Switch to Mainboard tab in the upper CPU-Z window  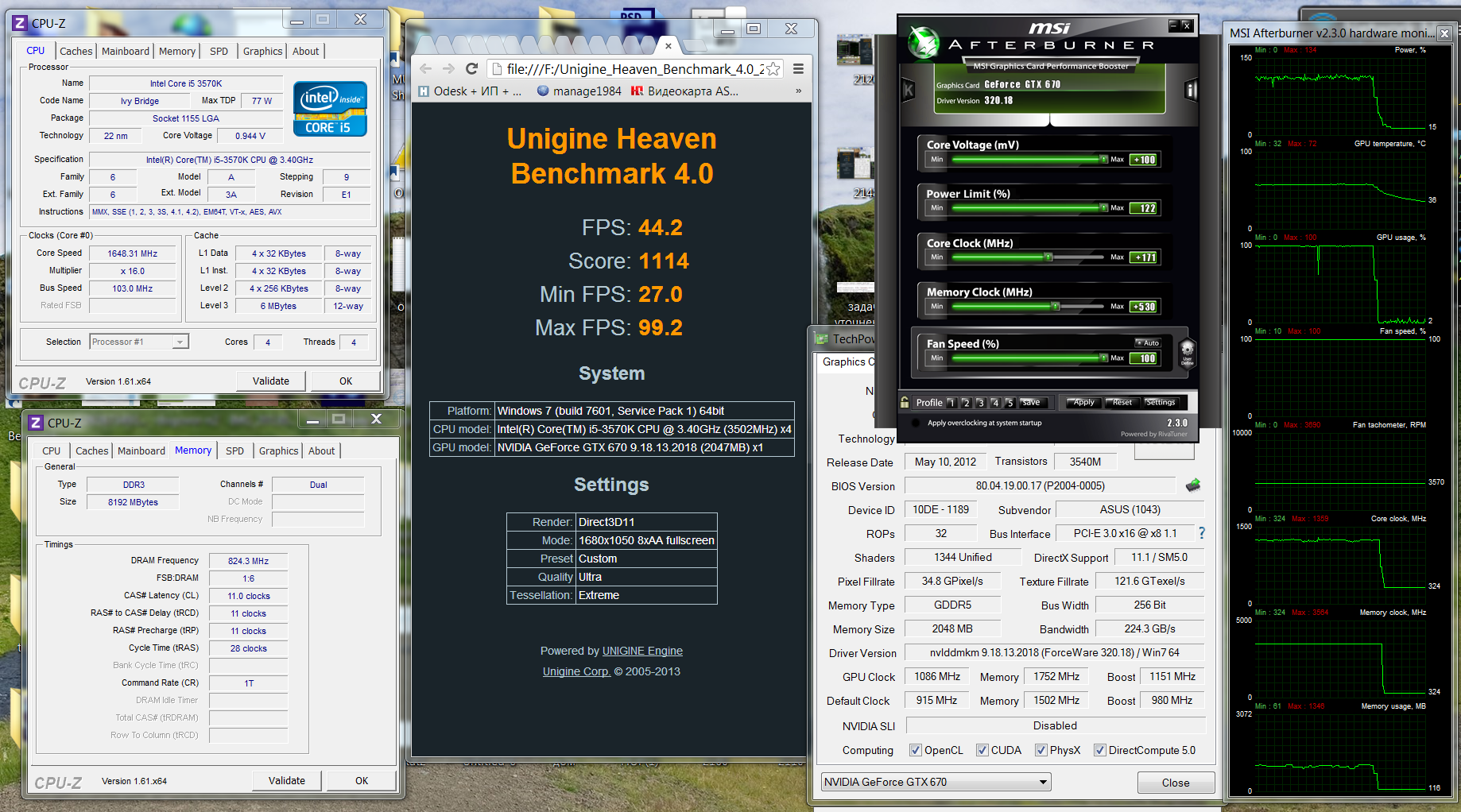click(126, 51)
